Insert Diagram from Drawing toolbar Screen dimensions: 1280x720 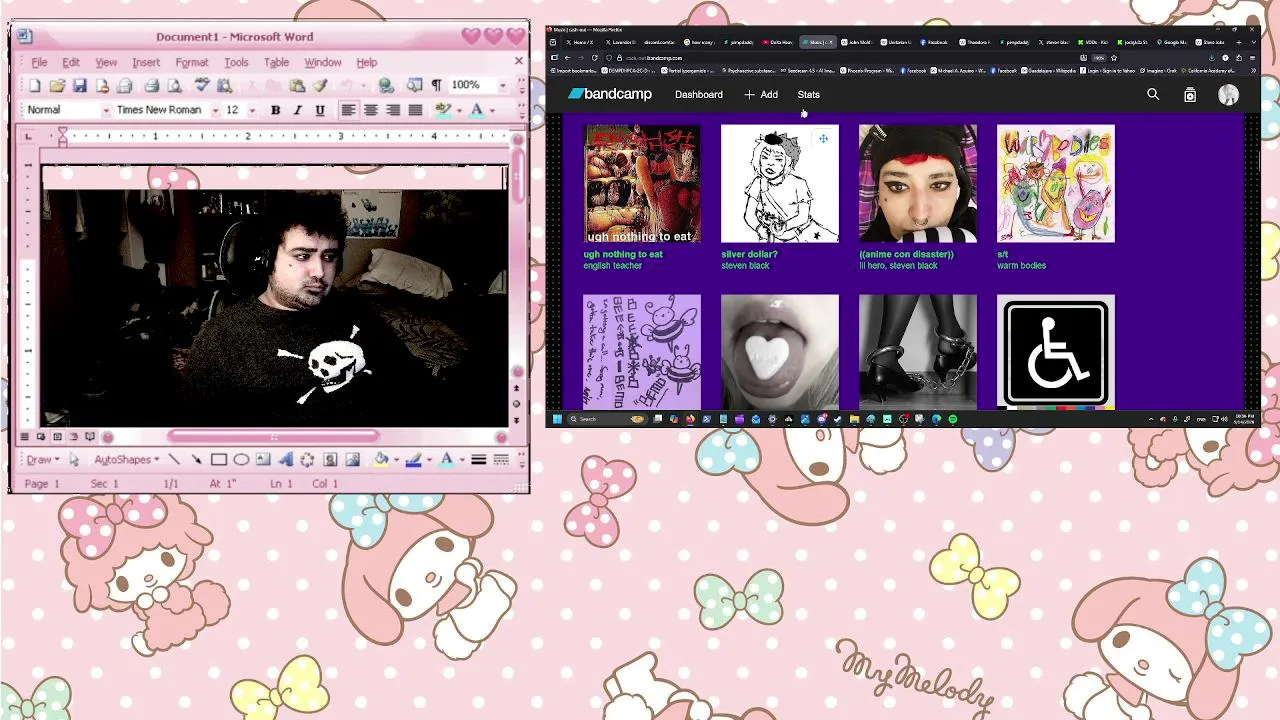click(307, 460)
